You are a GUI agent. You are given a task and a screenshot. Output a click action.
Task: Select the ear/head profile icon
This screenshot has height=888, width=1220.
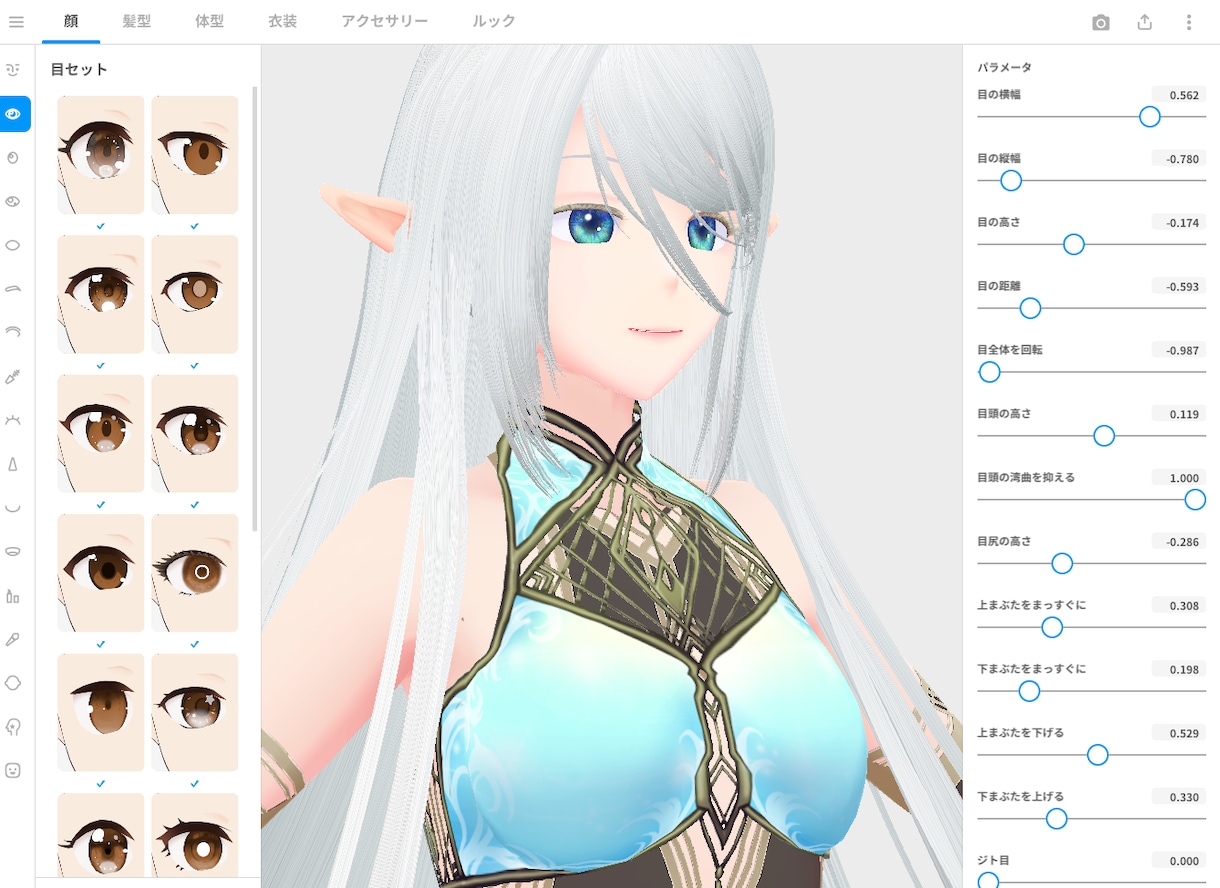point(13,727)
